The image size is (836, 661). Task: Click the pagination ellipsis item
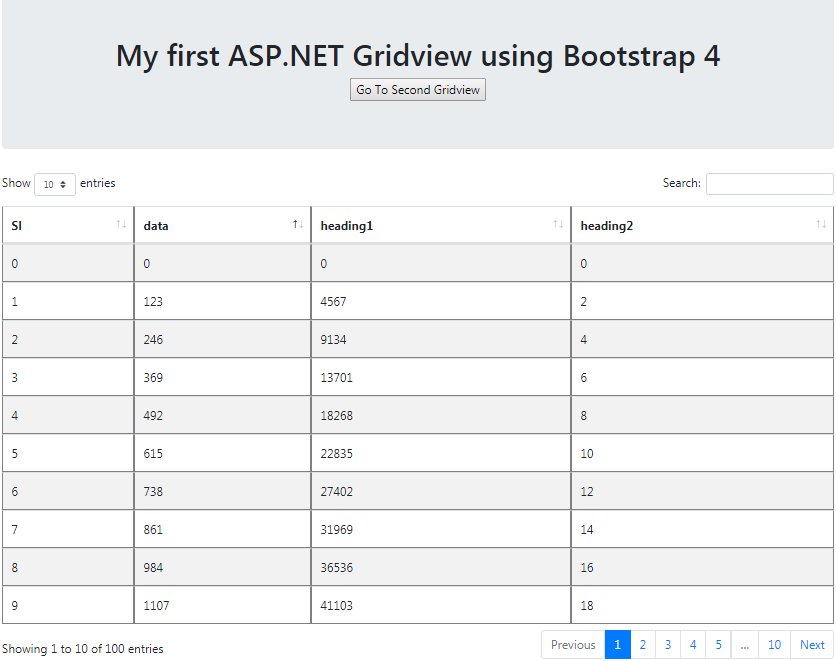point(744,644)
